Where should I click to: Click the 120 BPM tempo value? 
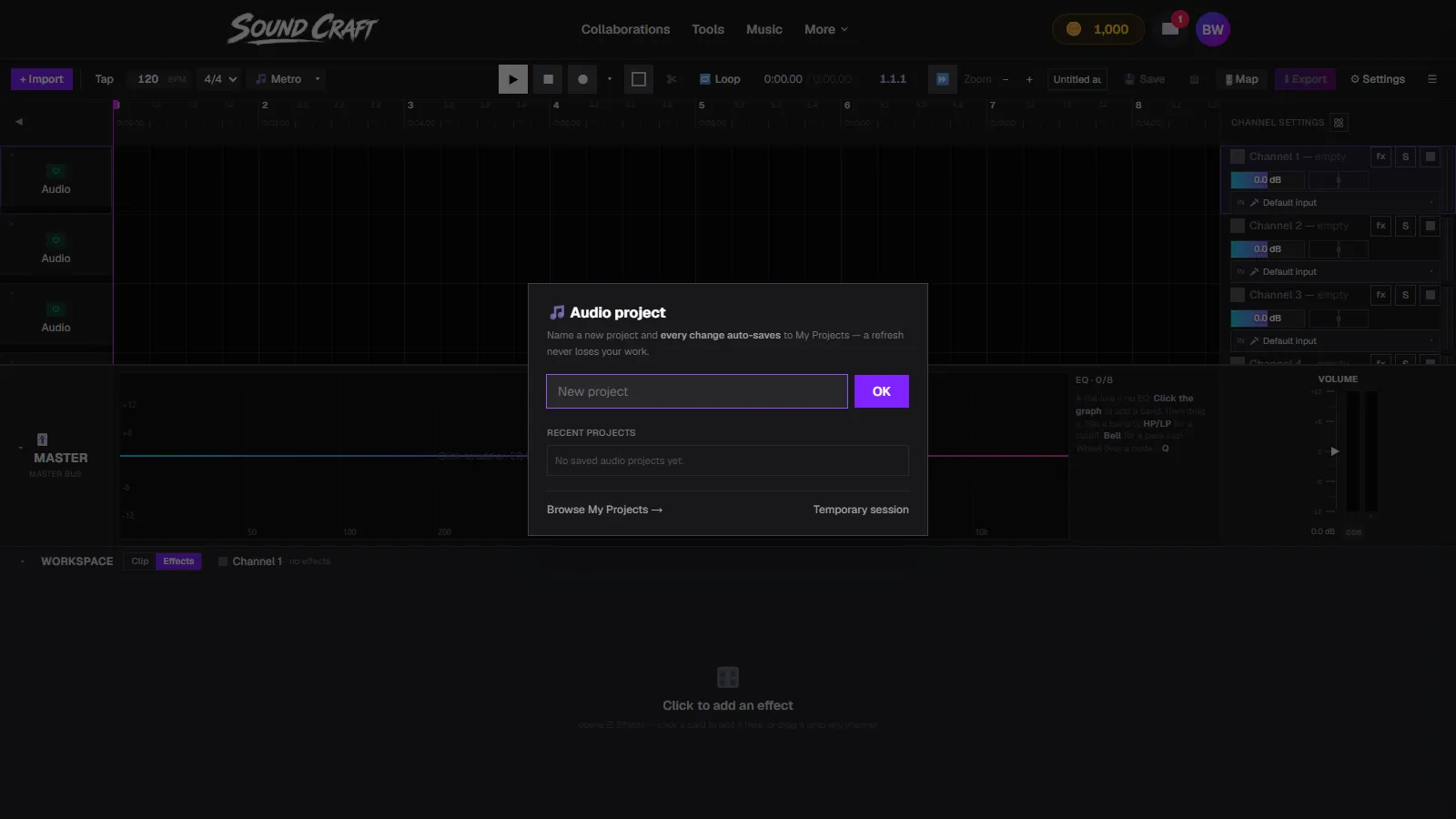pyautogui.click(x=148, y=79)
